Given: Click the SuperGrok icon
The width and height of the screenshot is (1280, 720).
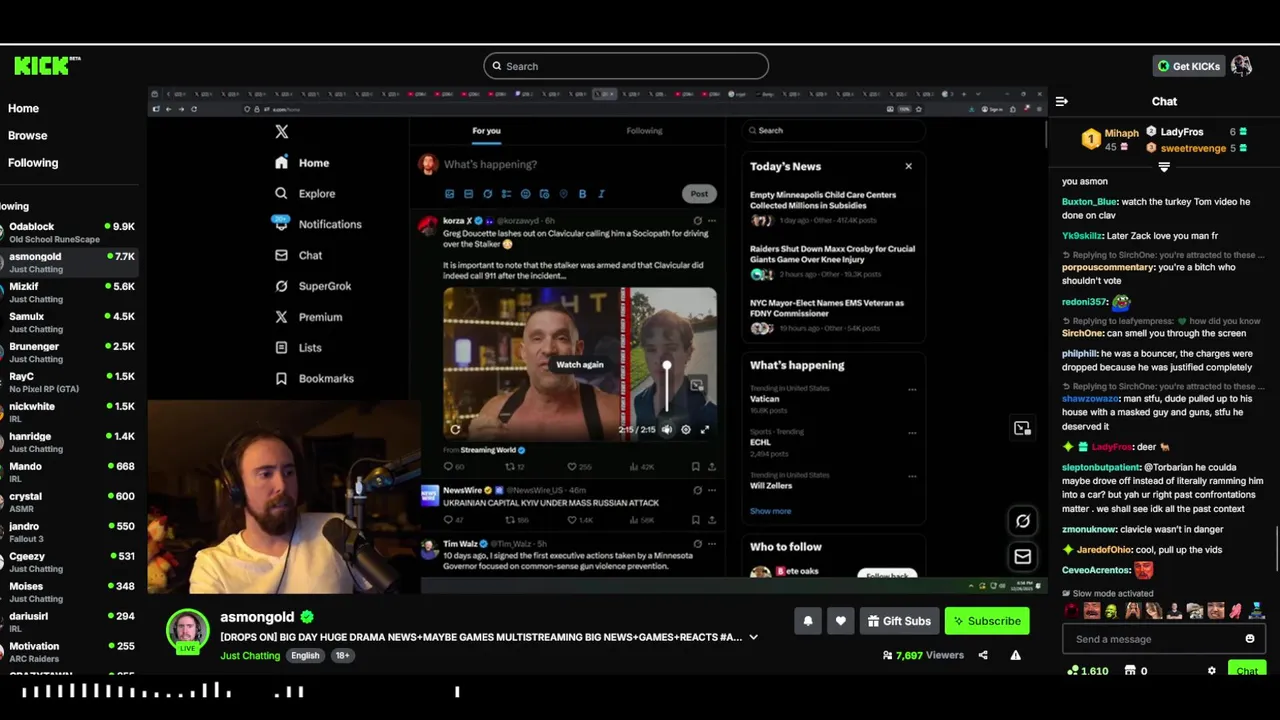Looking at the screenshot, I should pos(281,286).
